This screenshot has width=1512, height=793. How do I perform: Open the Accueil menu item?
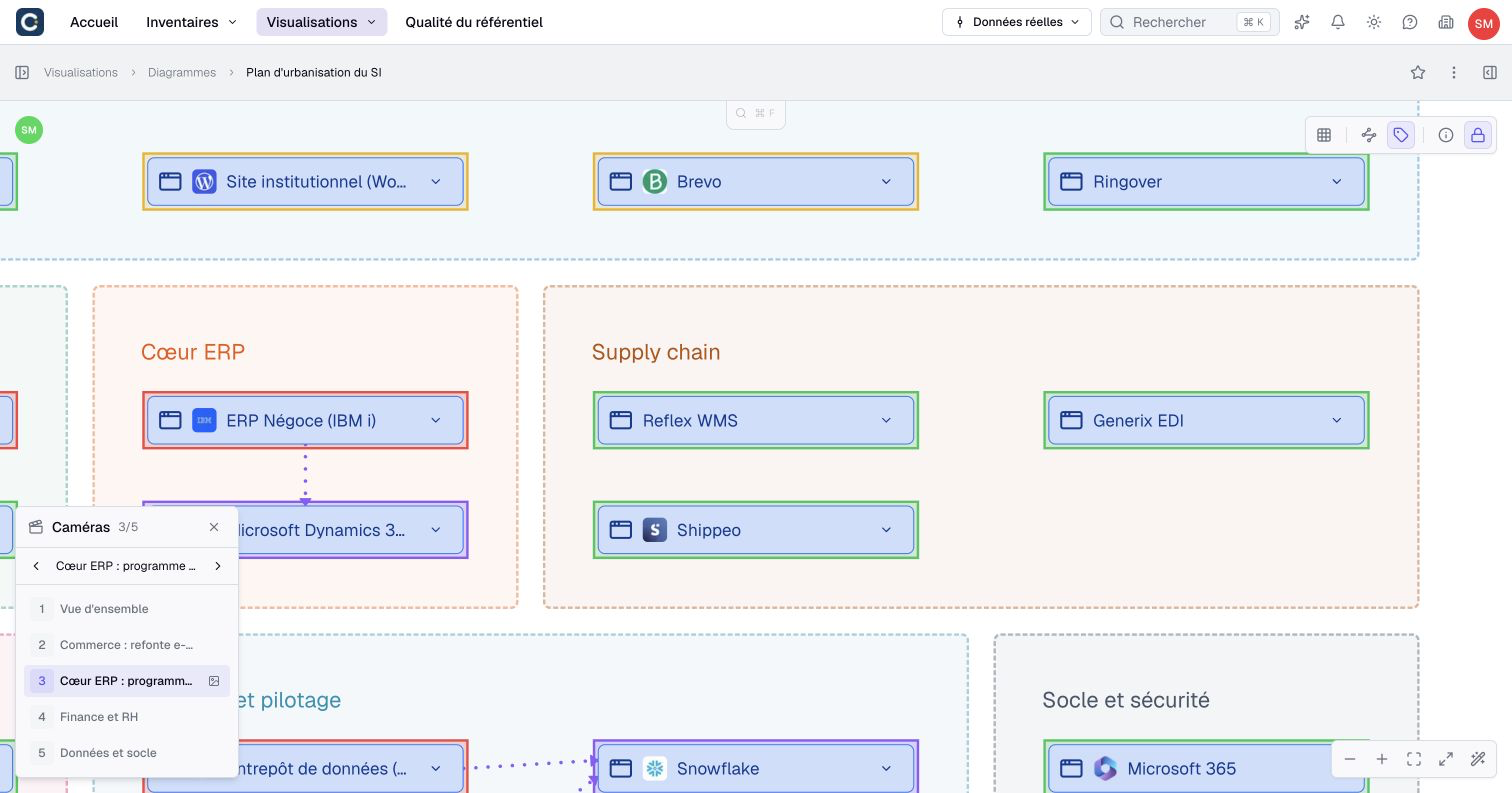click(x=94, y=22)
